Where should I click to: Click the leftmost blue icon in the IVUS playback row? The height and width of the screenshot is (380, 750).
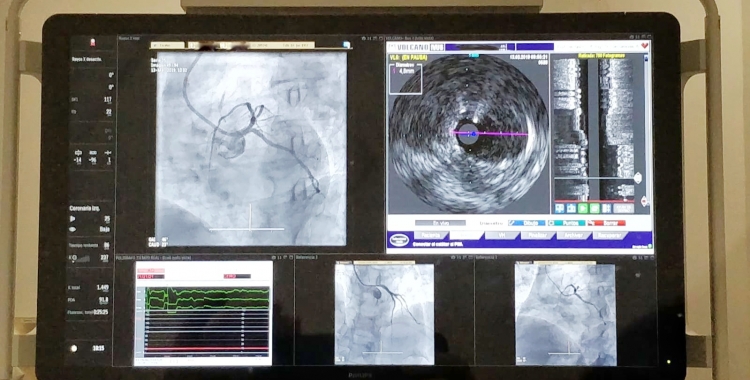tap(560, 208)
